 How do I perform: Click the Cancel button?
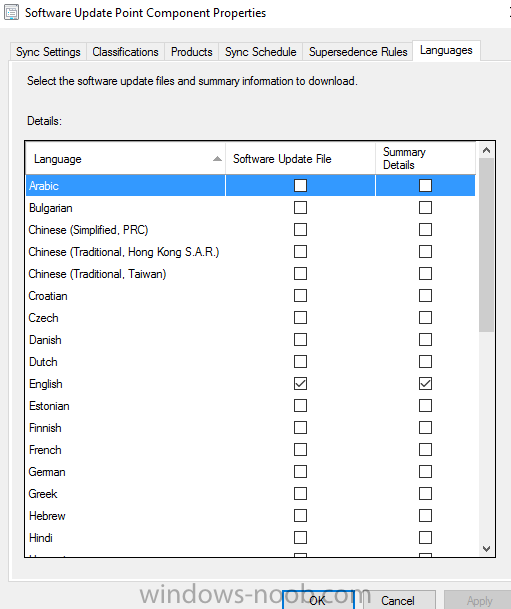tap(398, 600)
